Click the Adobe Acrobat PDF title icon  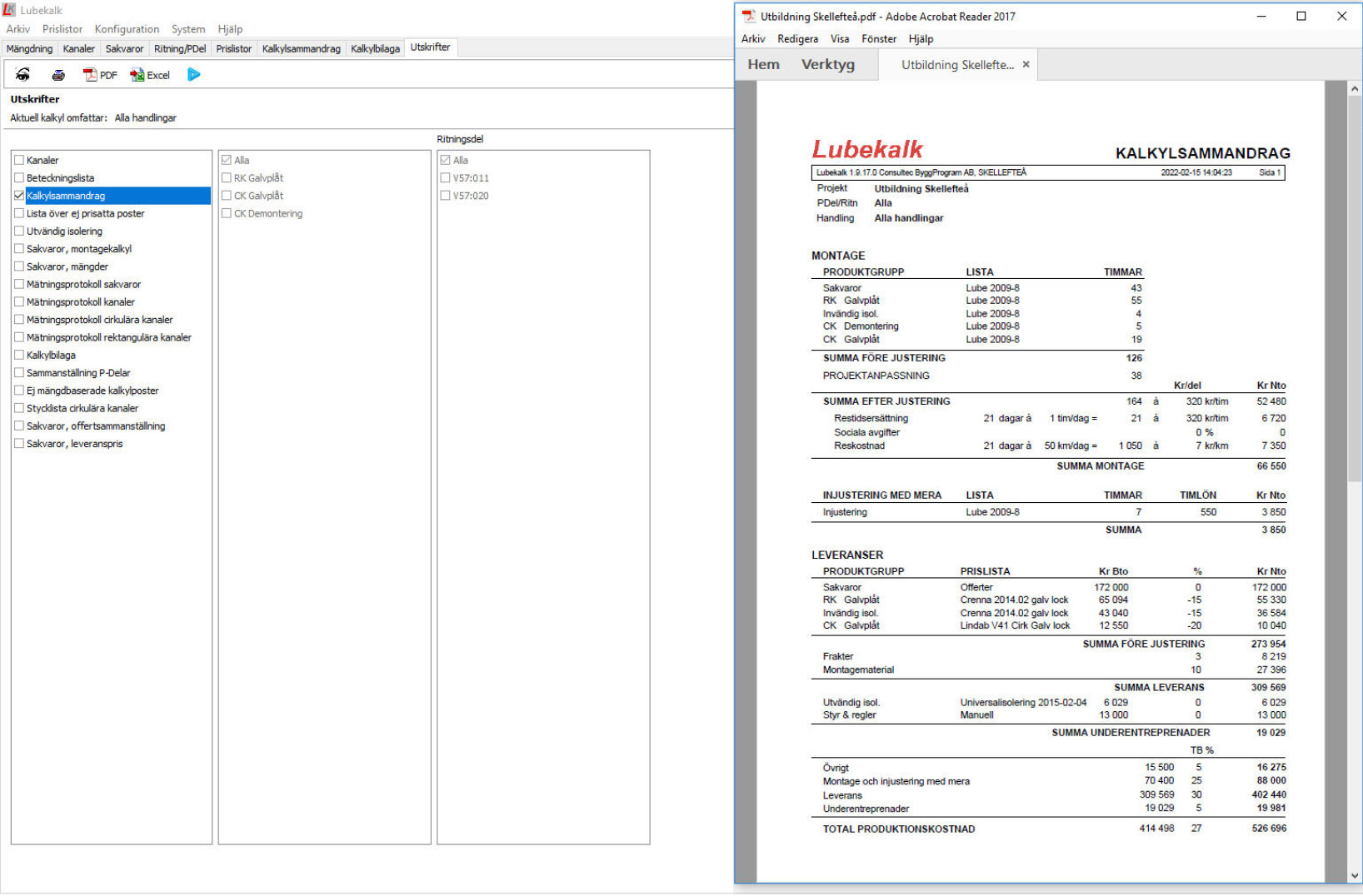click(x=748, y=16)
